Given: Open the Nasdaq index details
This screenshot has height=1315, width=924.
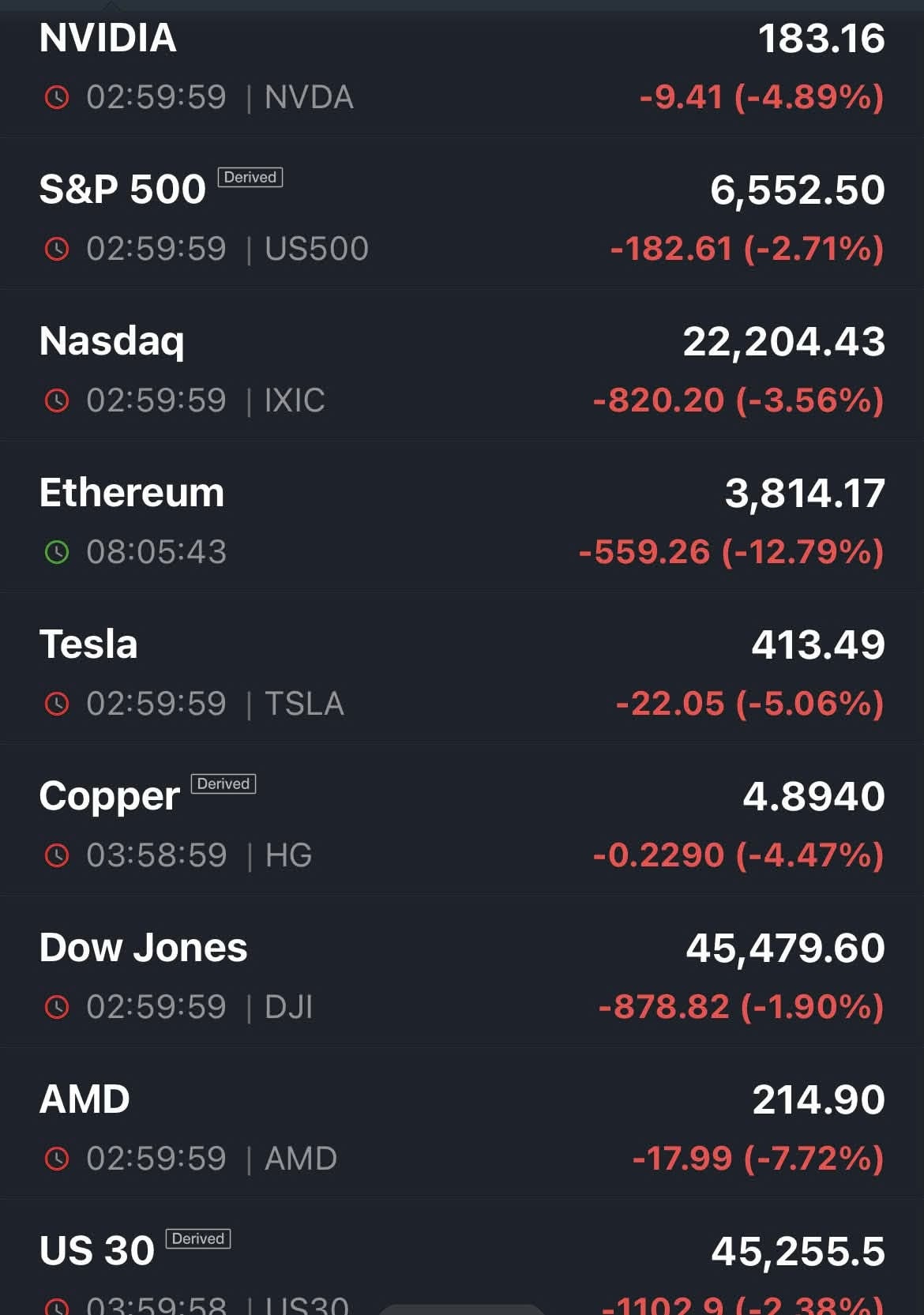Looking at the screenshot, I should pos(112,341).
